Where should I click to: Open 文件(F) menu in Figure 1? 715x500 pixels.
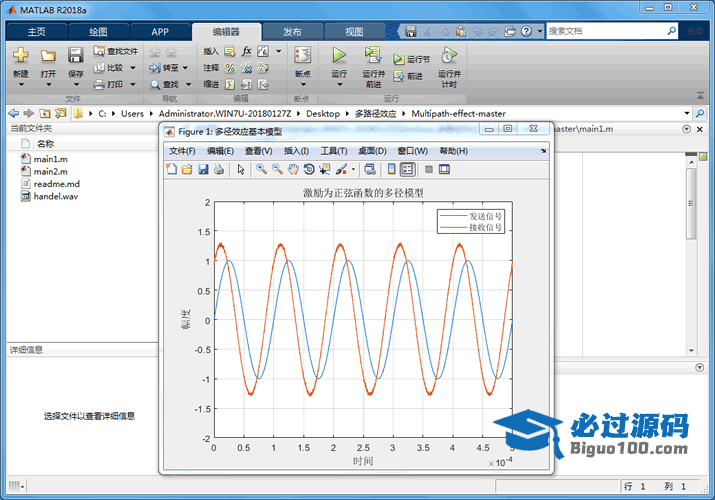coord(182,151)
